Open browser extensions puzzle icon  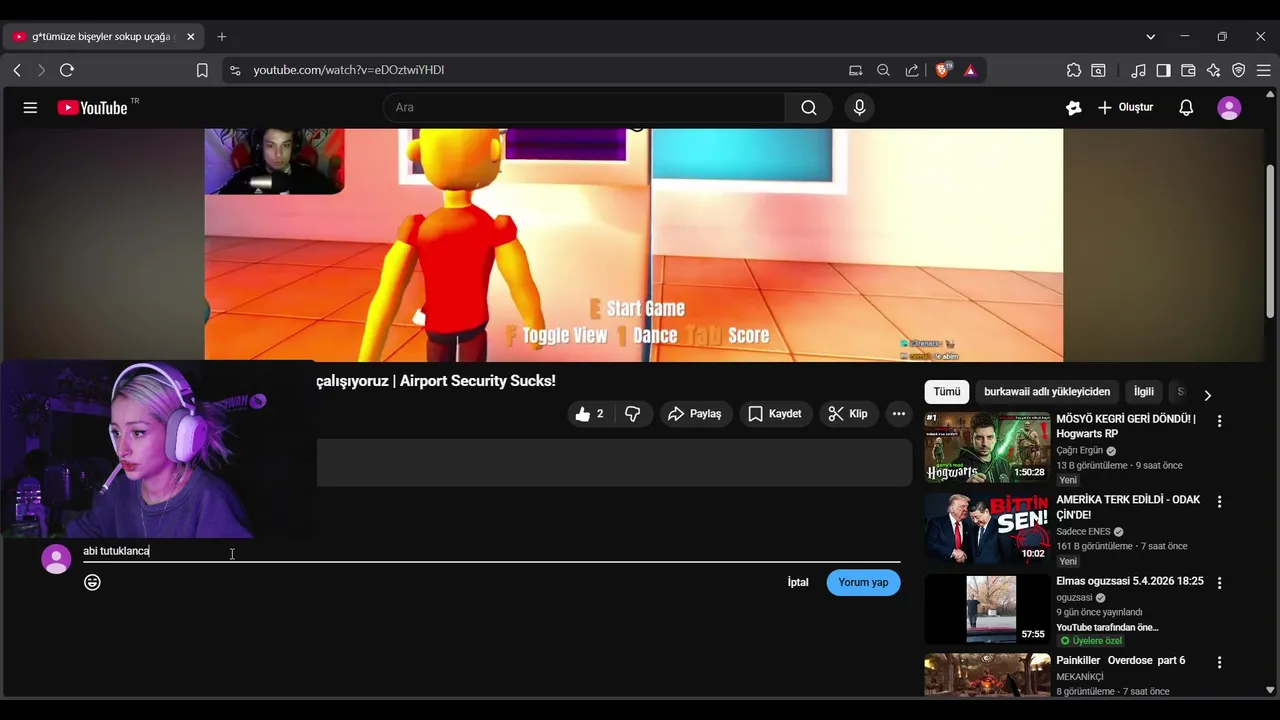pyautogui.click(x=1074, y=70)
